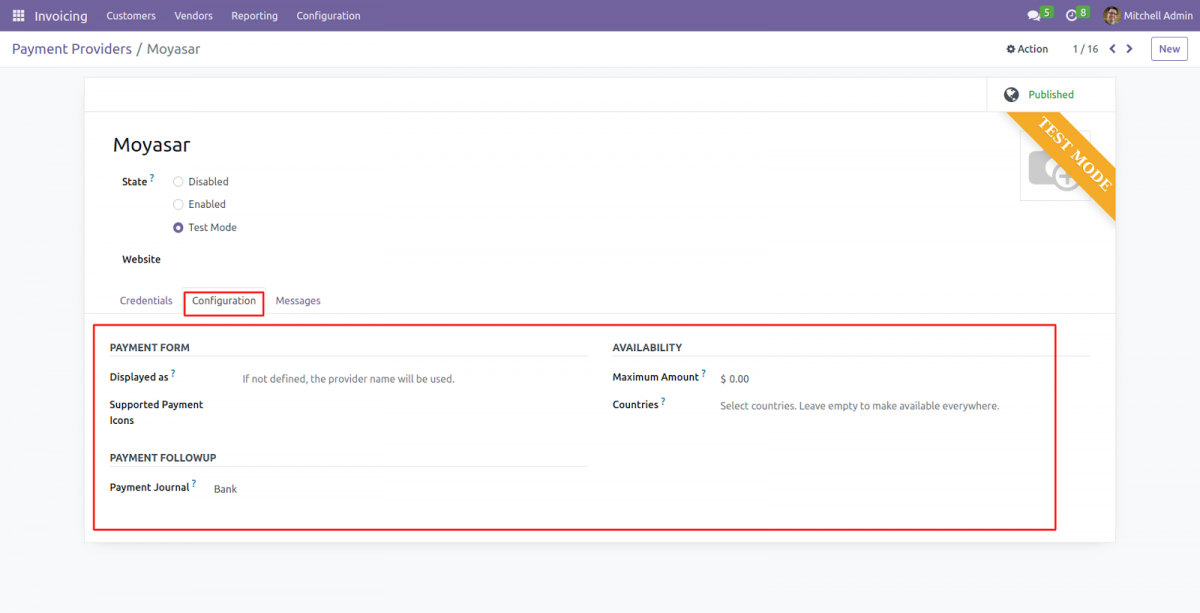Screen dimensions: 1200x613
Task: Open the Payment Journal field showing Bank
Action: [225, 488]
